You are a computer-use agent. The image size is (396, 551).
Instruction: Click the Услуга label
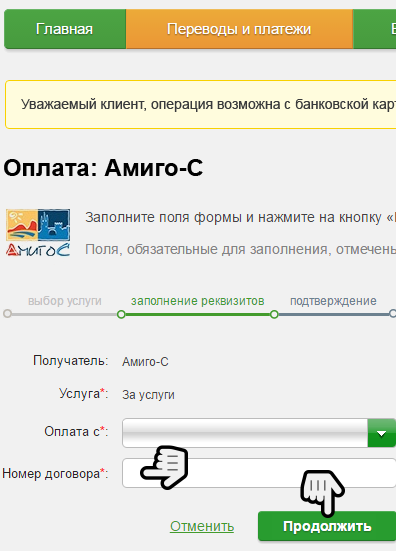pyautogui.click(x=84, y=394)
